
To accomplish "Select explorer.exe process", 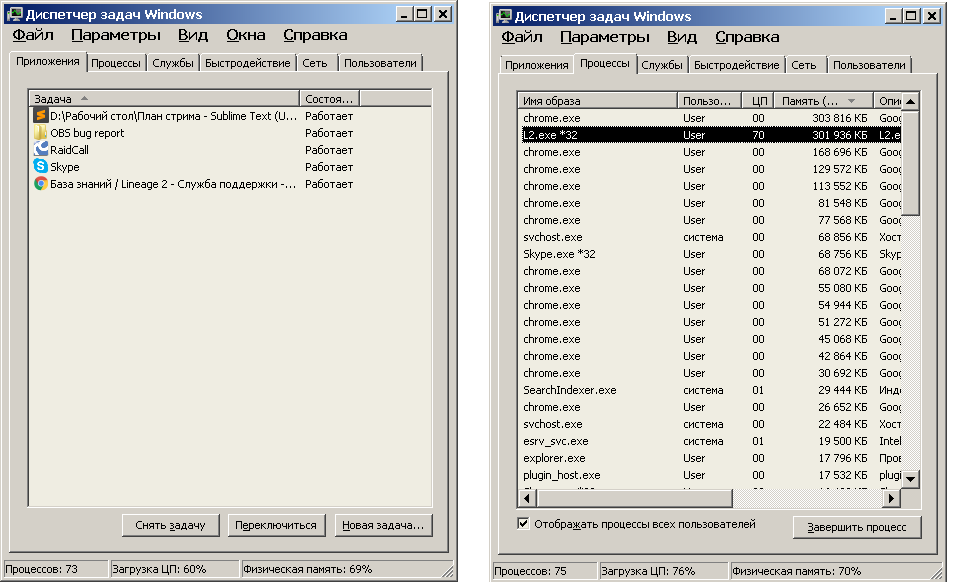I will coord(711,458).
